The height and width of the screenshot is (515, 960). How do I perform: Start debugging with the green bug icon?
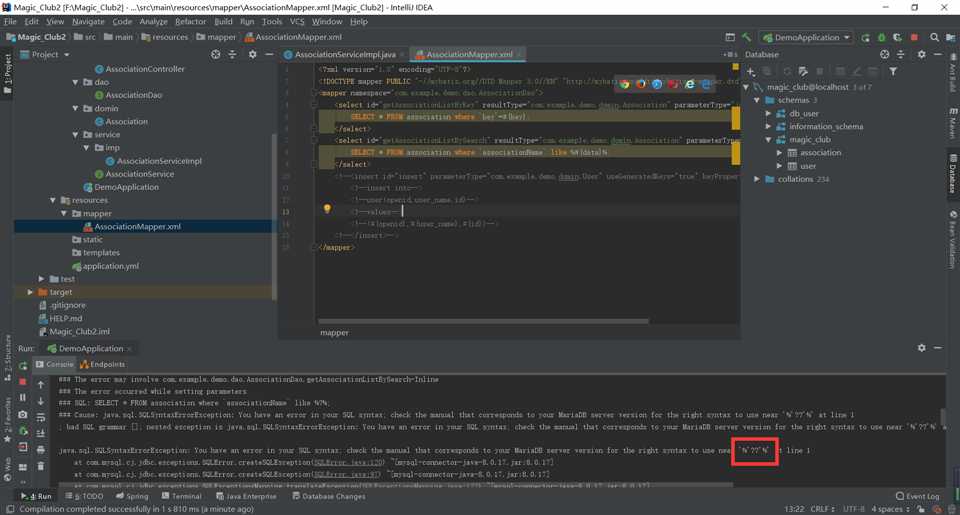tap(882, 37)
